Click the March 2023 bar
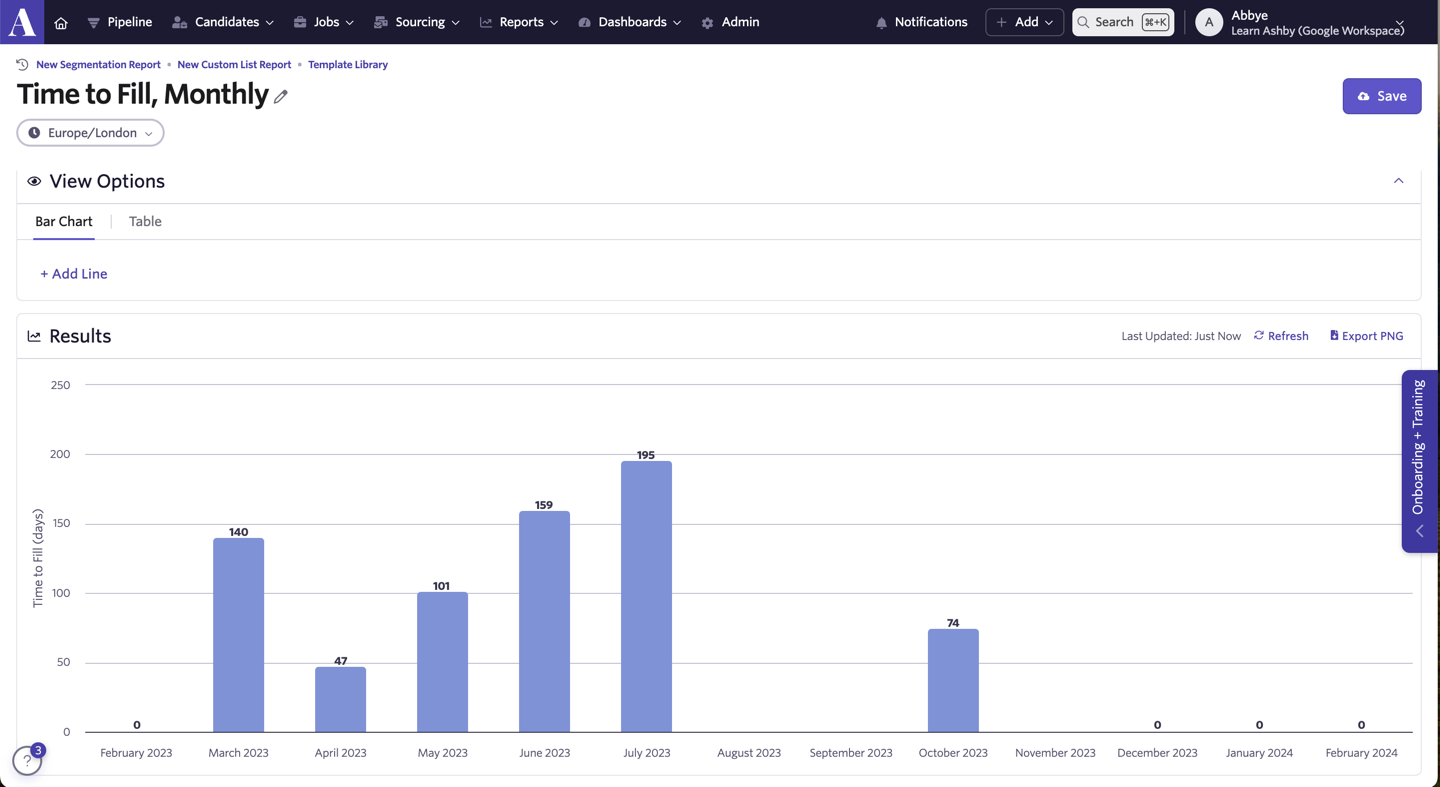Image resolution: width=1440 pixels, height=787 pixels. point(238,635)
